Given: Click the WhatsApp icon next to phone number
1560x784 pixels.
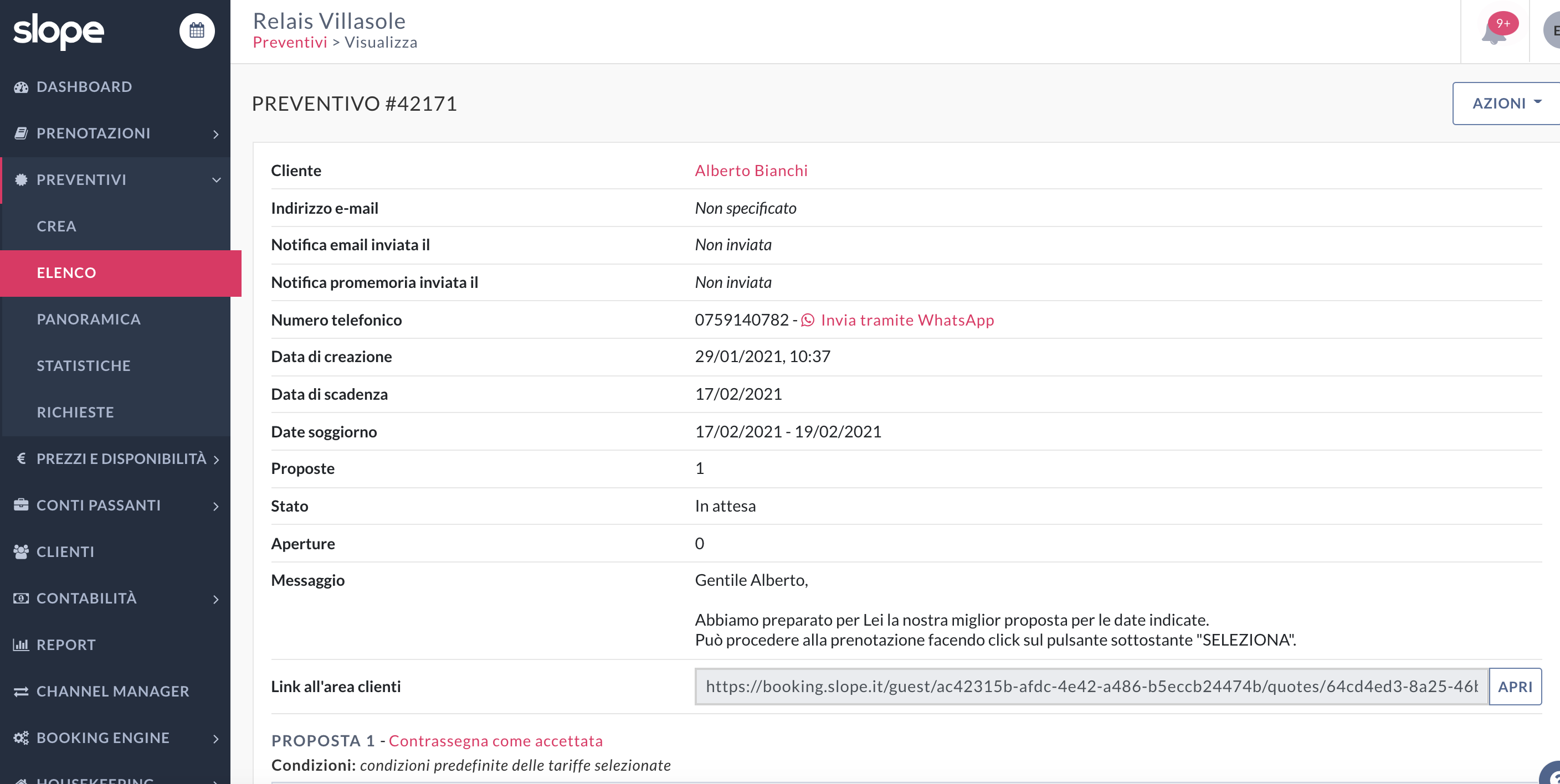Looking at the screenshot, I should [807, 319].
